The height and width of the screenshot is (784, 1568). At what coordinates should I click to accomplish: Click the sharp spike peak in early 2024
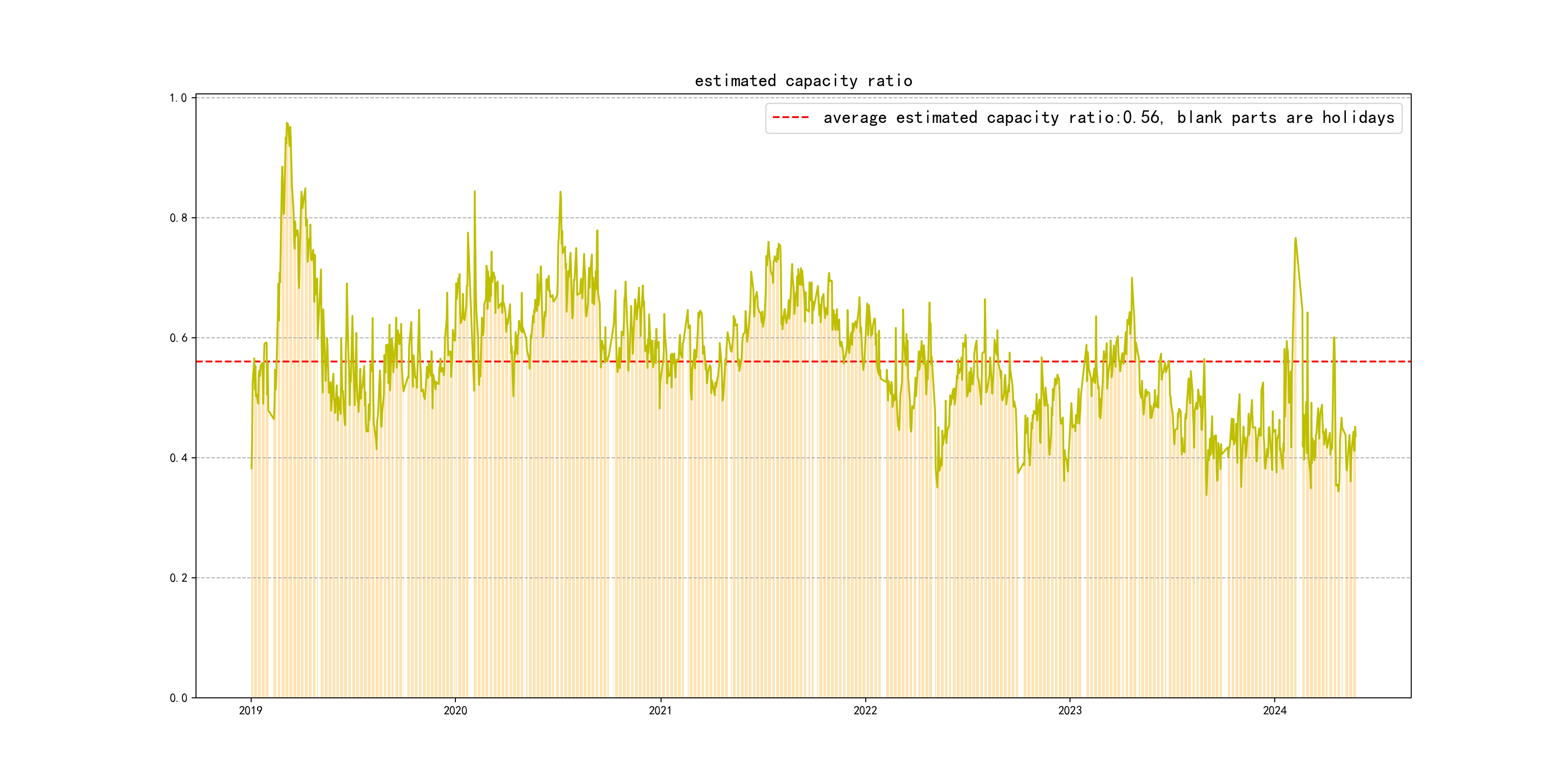pos(1296,239)
